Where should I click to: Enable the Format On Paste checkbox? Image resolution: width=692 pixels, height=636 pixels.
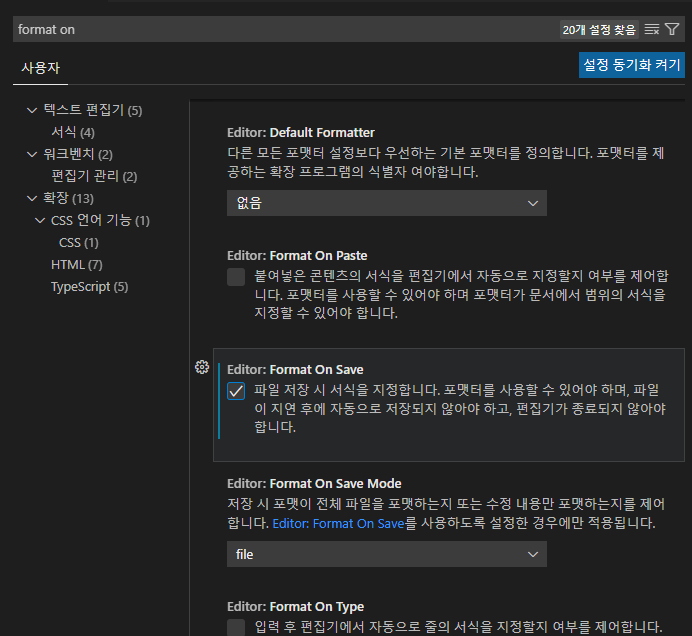click(x=236, y=277)
